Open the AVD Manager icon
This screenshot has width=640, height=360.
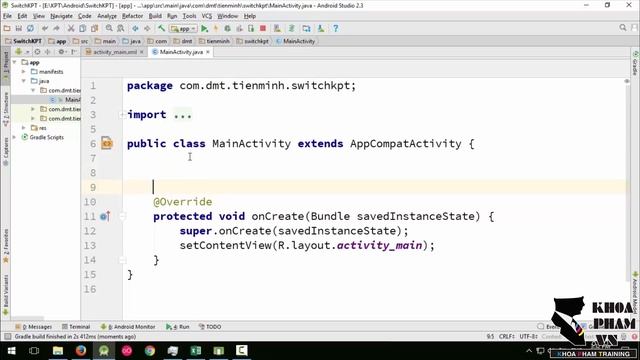tap(277, 29)
